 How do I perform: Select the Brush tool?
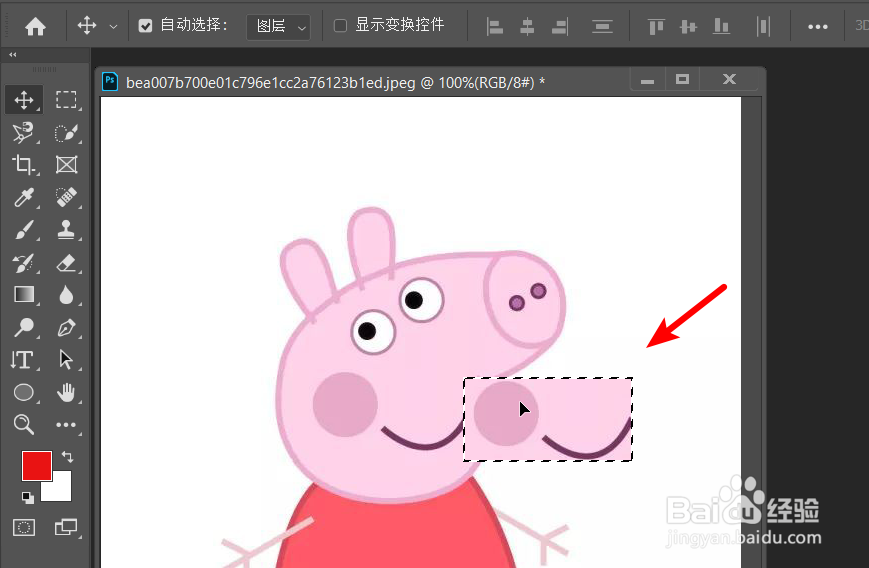tap(24, 230)
